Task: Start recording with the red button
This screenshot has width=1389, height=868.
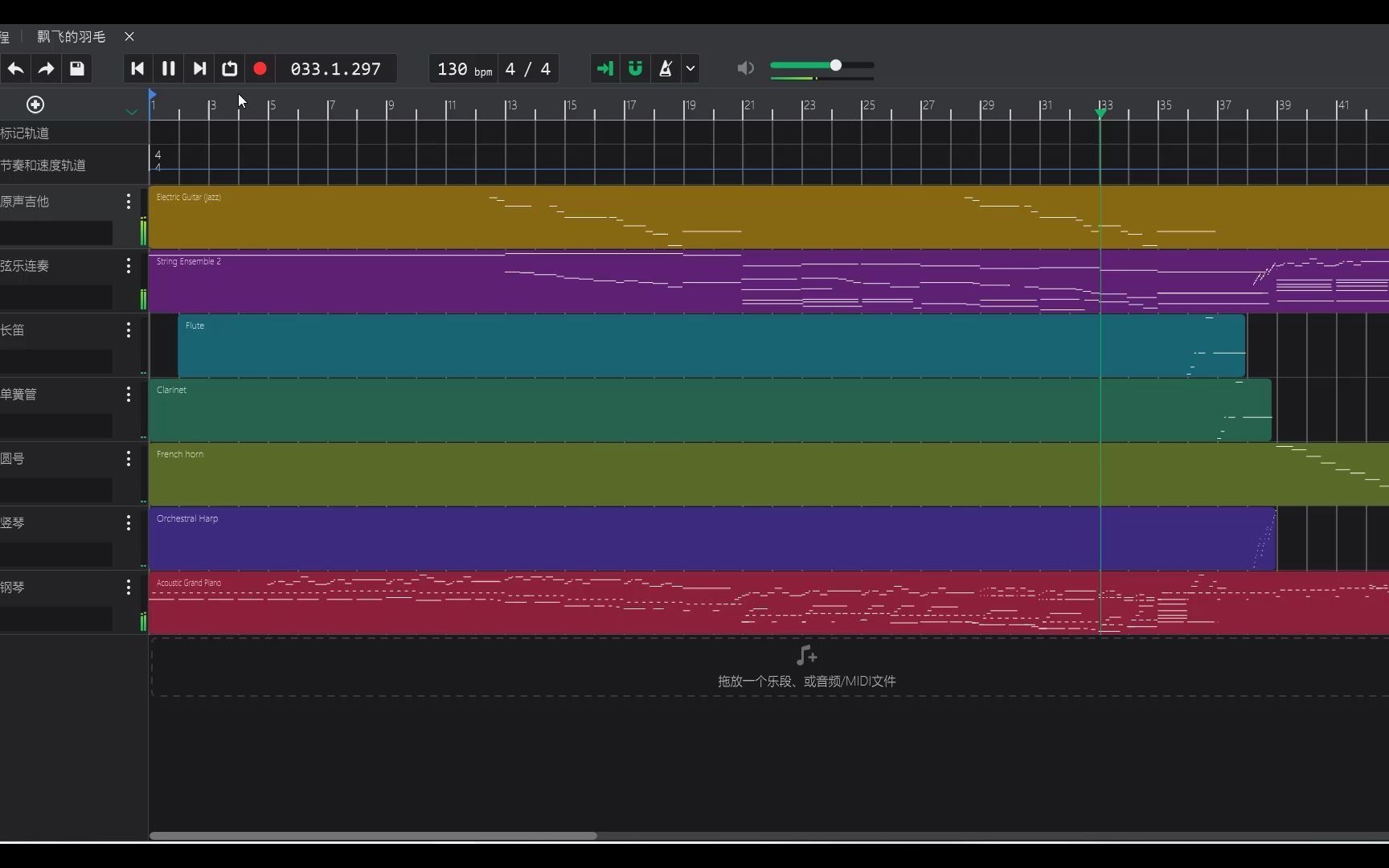Action: (x=260, y=69)
